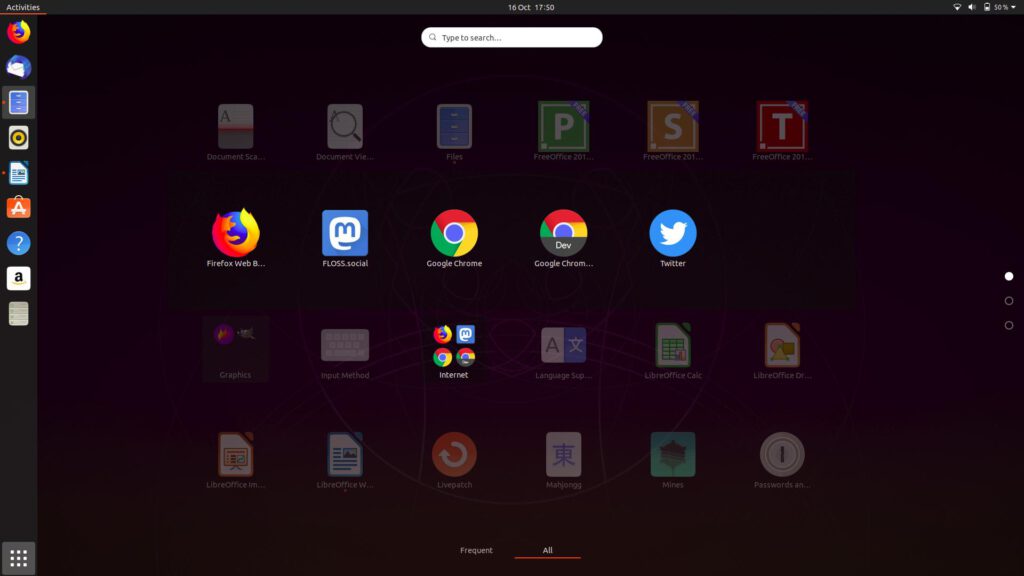Open system menu dropdown arrow
Screen dimensions: 1024x576
click(x=1014, y=7)
